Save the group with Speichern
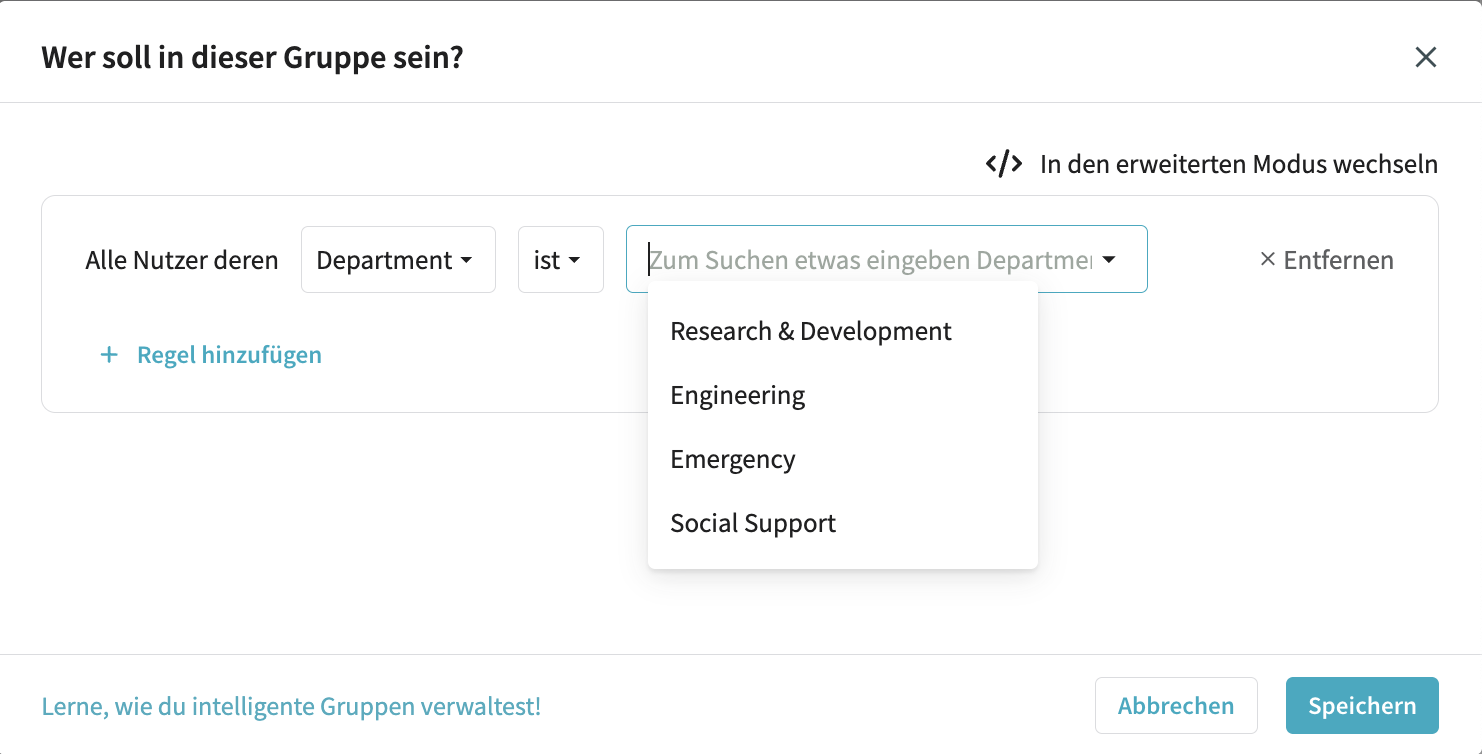The width and height of the screenshot is (1482, 754). tap(1362, 705)
